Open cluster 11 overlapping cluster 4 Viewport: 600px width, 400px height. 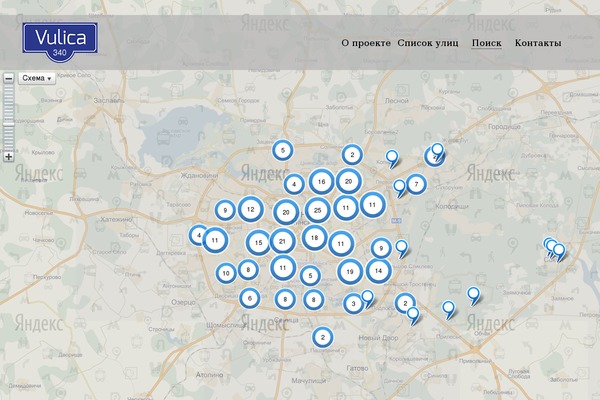point(215,240)
